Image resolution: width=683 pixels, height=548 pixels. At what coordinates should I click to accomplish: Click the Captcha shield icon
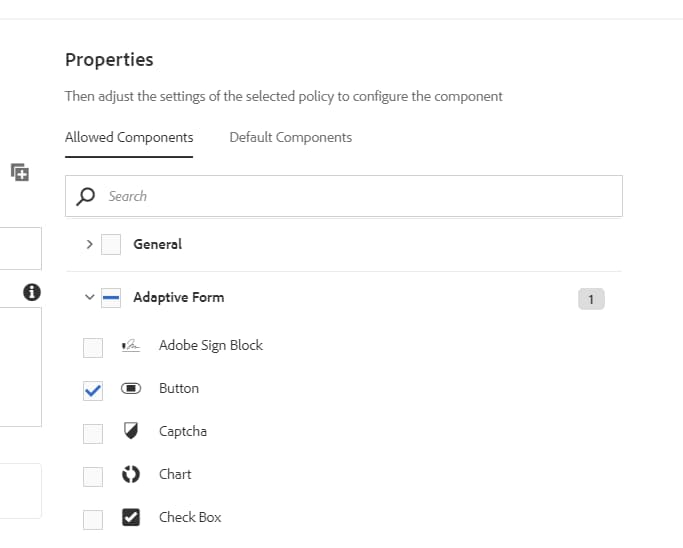[131, 431]
